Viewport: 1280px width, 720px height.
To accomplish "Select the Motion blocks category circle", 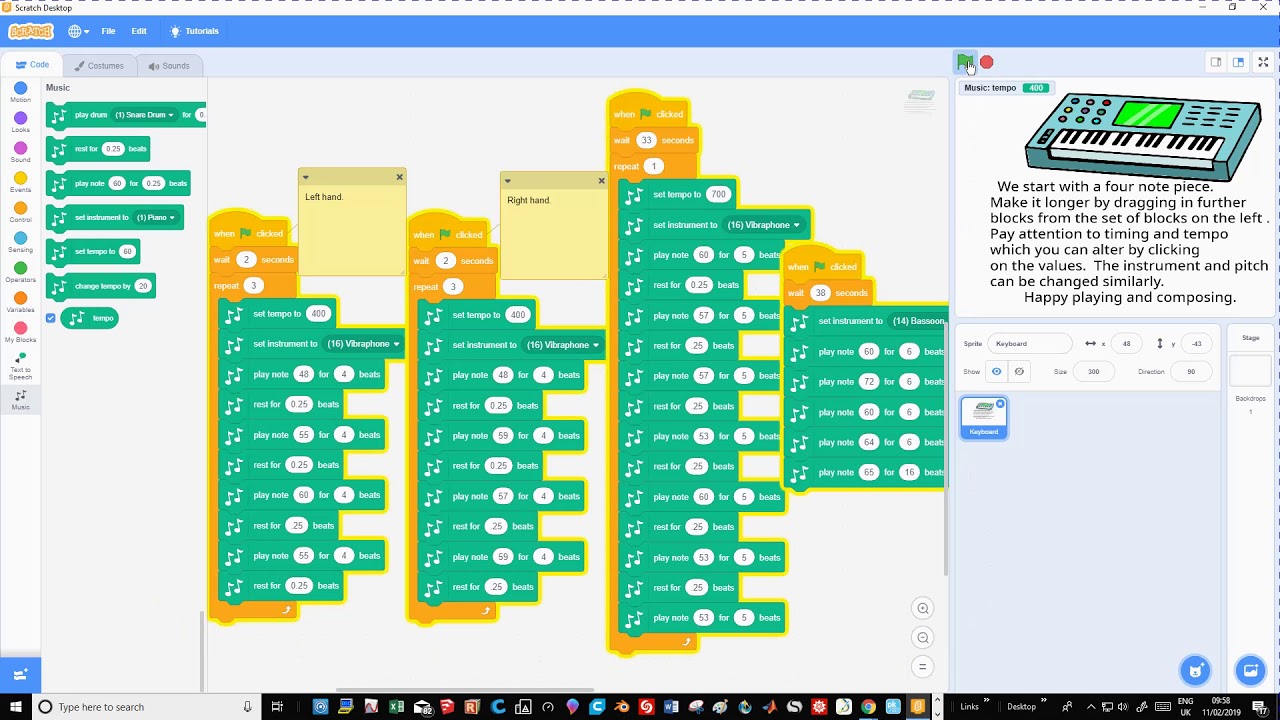I will click(20, 89).
